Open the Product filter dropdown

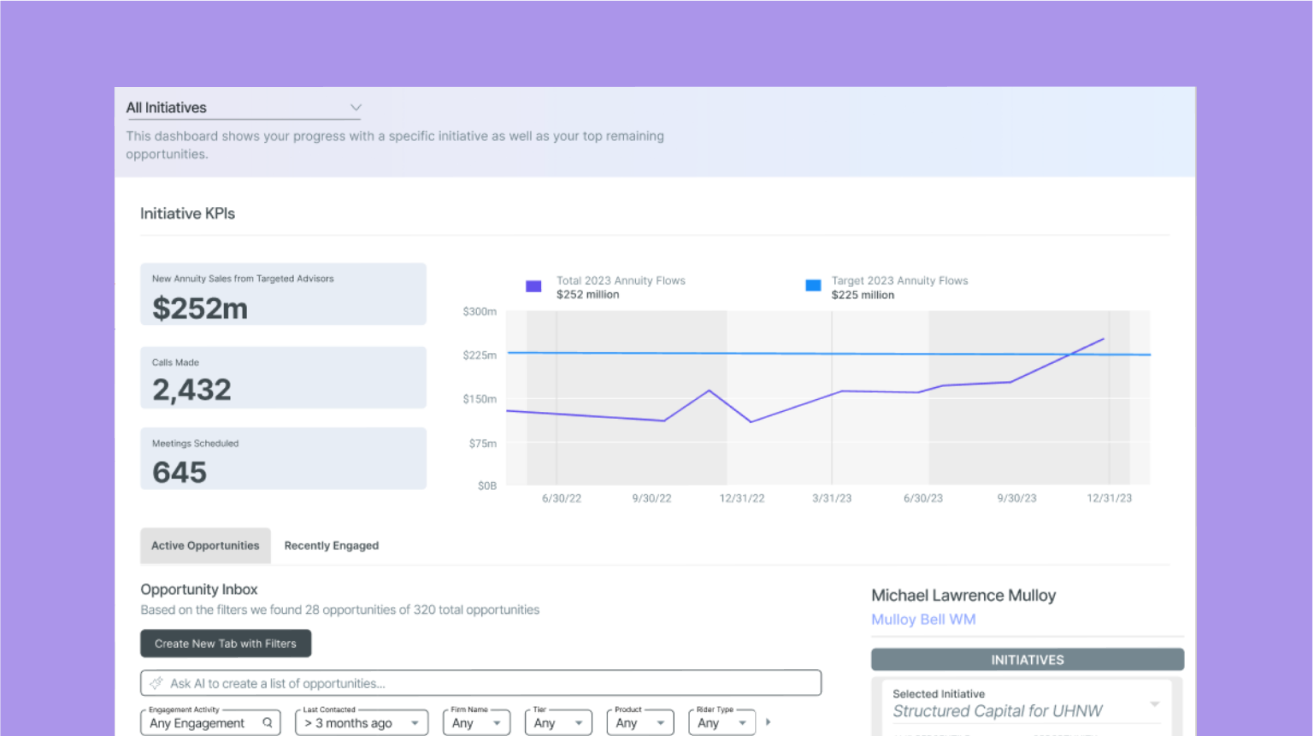[x=639, y=722]
